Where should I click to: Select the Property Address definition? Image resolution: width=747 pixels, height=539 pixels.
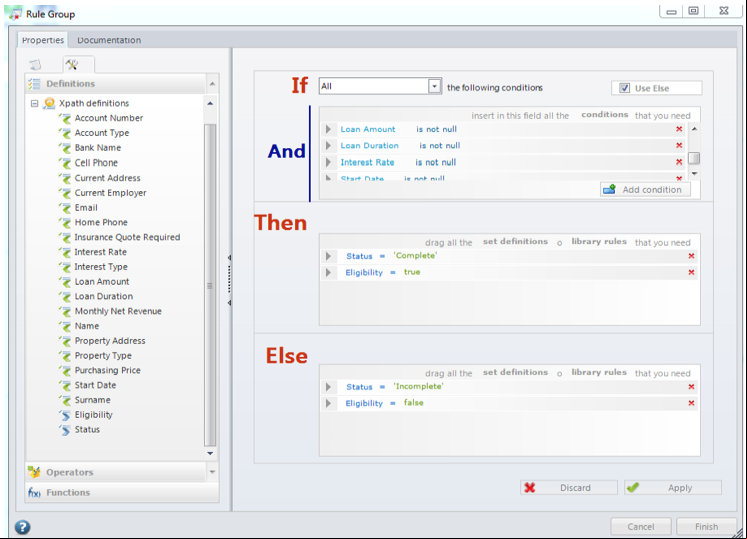[110, 341]
